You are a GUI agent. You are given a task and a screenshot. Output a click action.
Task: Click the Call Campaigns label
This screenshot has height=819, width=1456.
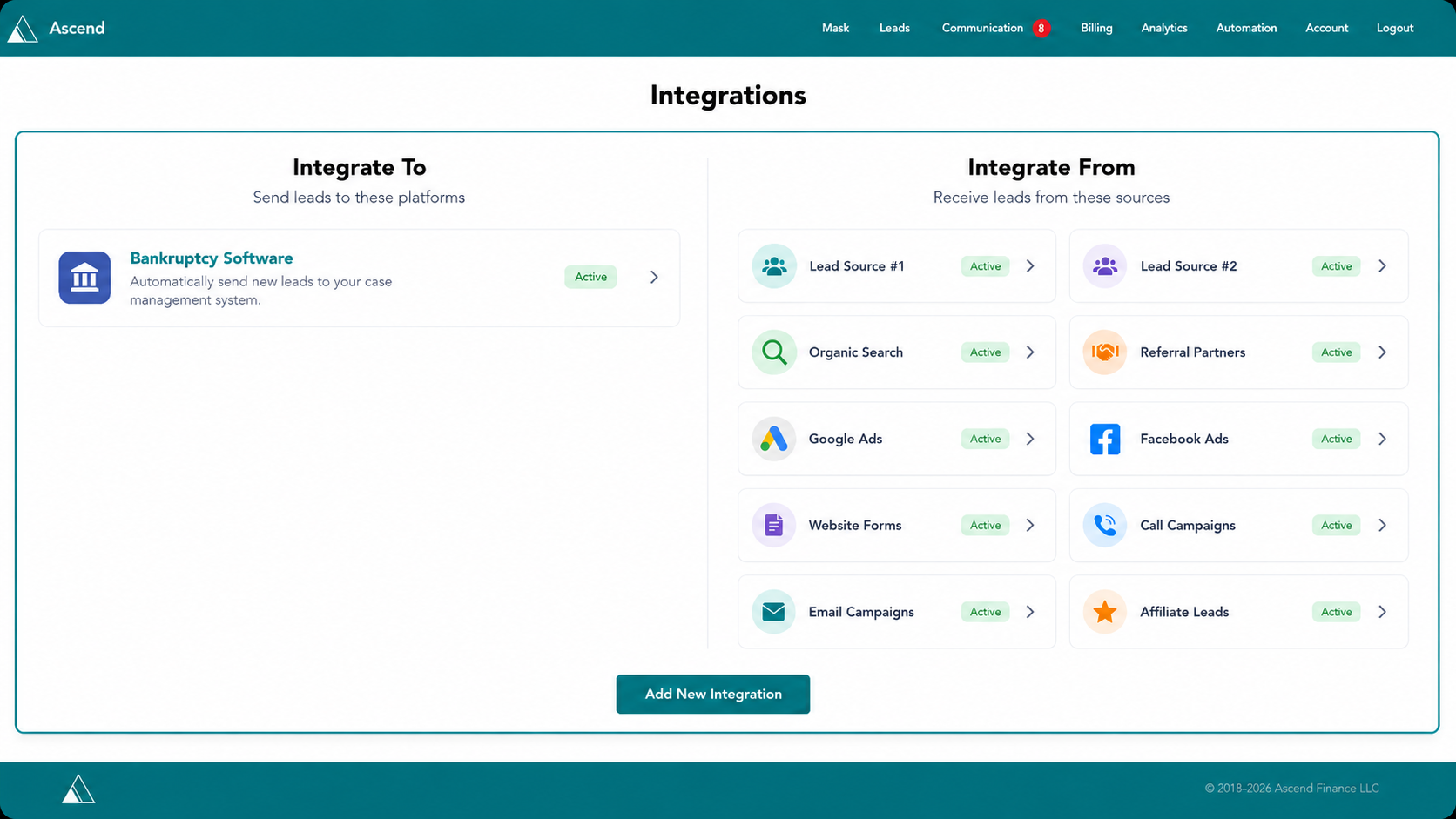tap(1188, 525)
